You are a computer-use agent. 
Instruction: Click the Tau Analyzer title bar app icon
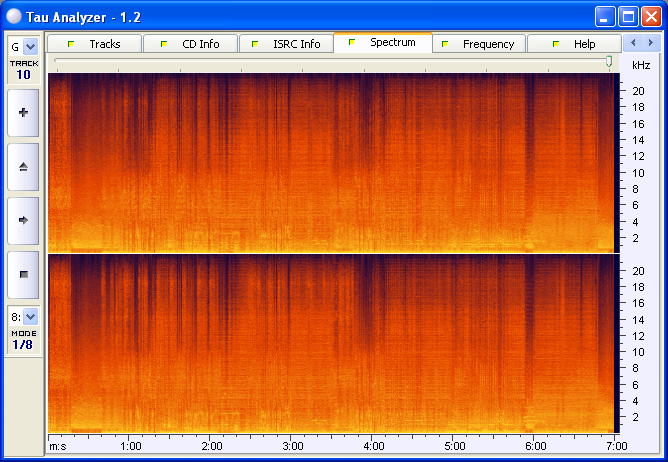pos(14,16)
